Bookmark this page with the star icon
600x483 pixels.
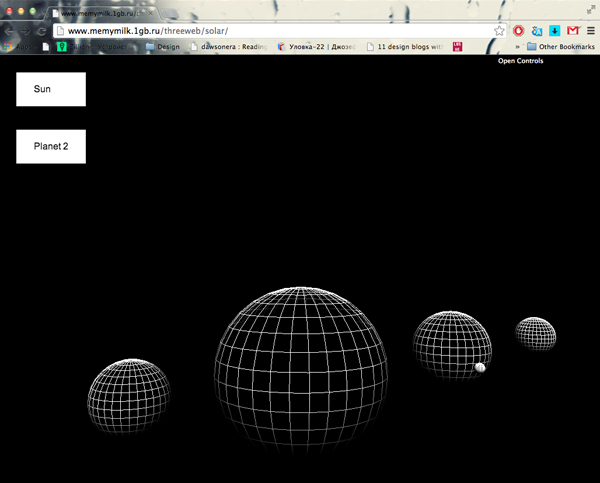[499, 31]
